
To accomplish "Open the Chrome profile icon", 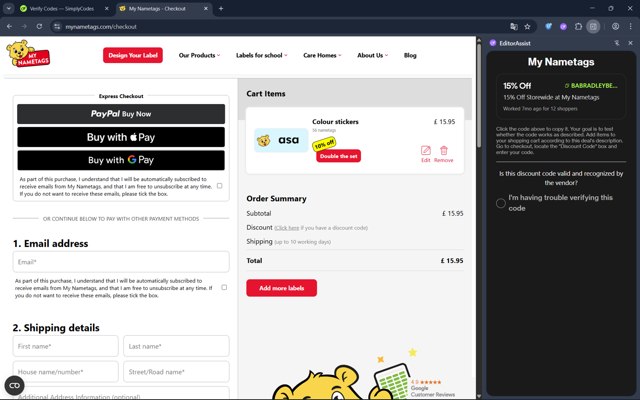I will 616,27.
